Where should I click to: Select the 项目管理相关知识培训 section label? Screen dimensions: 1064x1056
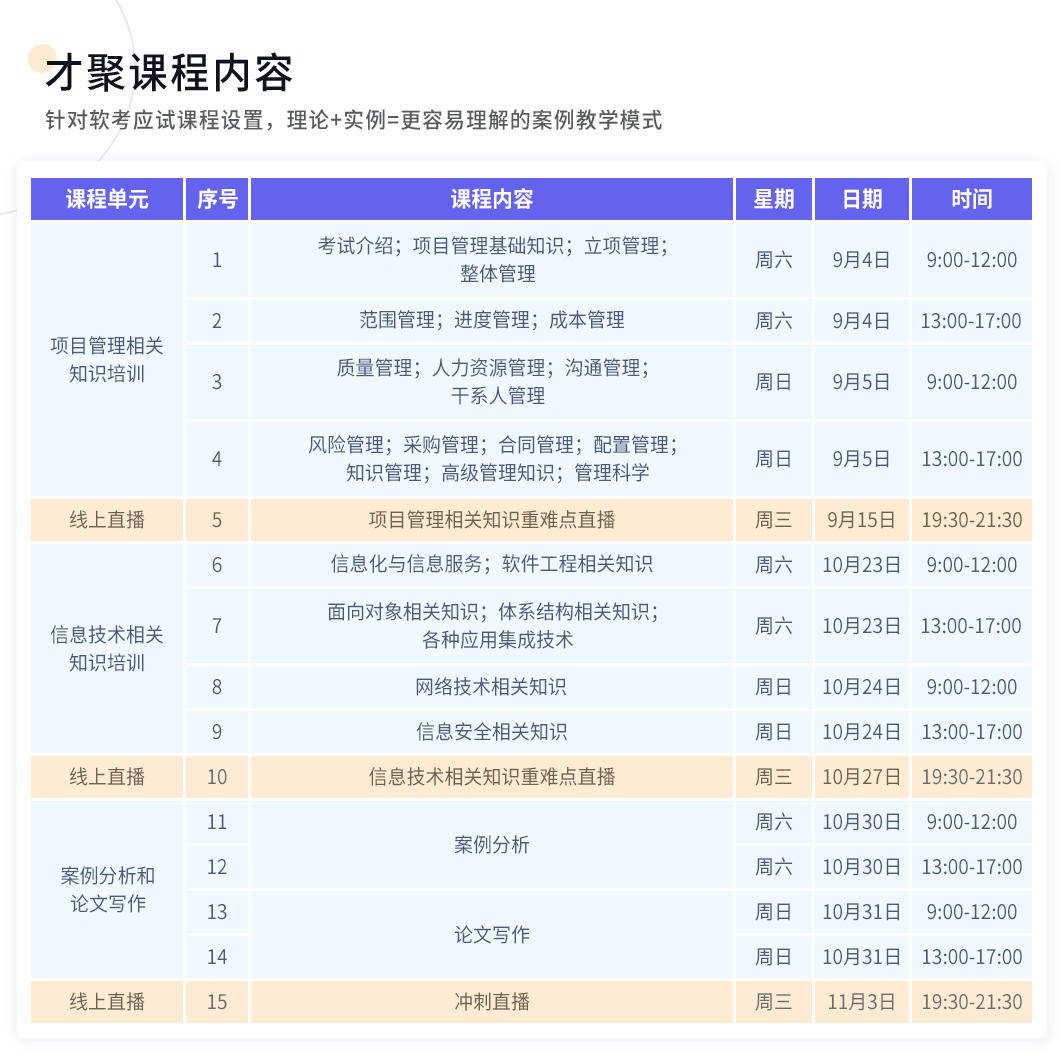tap(106, 359)
